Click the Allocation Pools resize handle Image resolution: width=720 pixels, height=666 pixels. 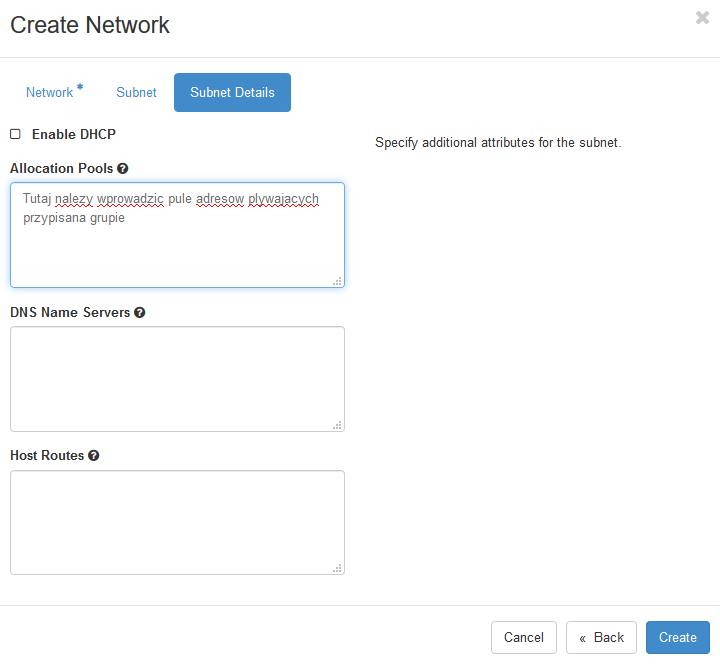coord(338,281)
